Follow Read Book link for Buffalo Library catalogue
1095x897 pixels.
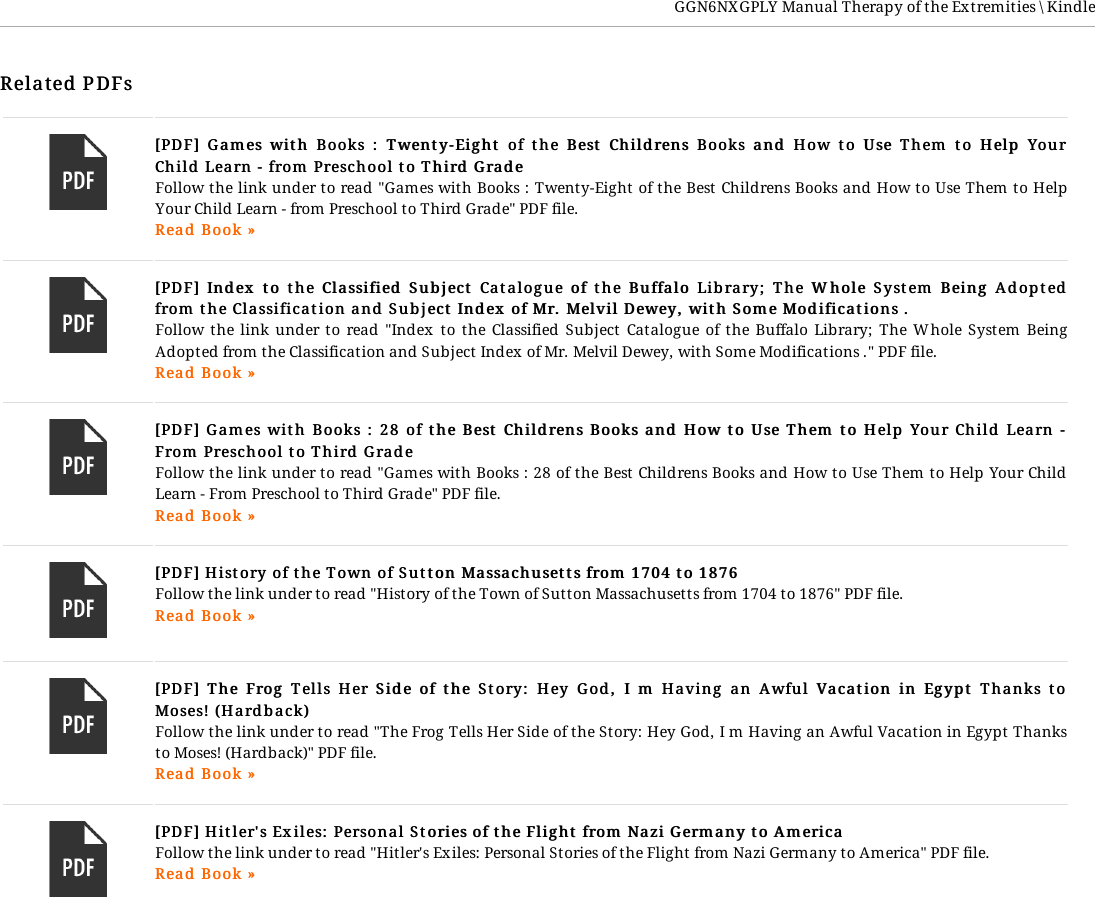pyautogui.click(x=205, y=373)
